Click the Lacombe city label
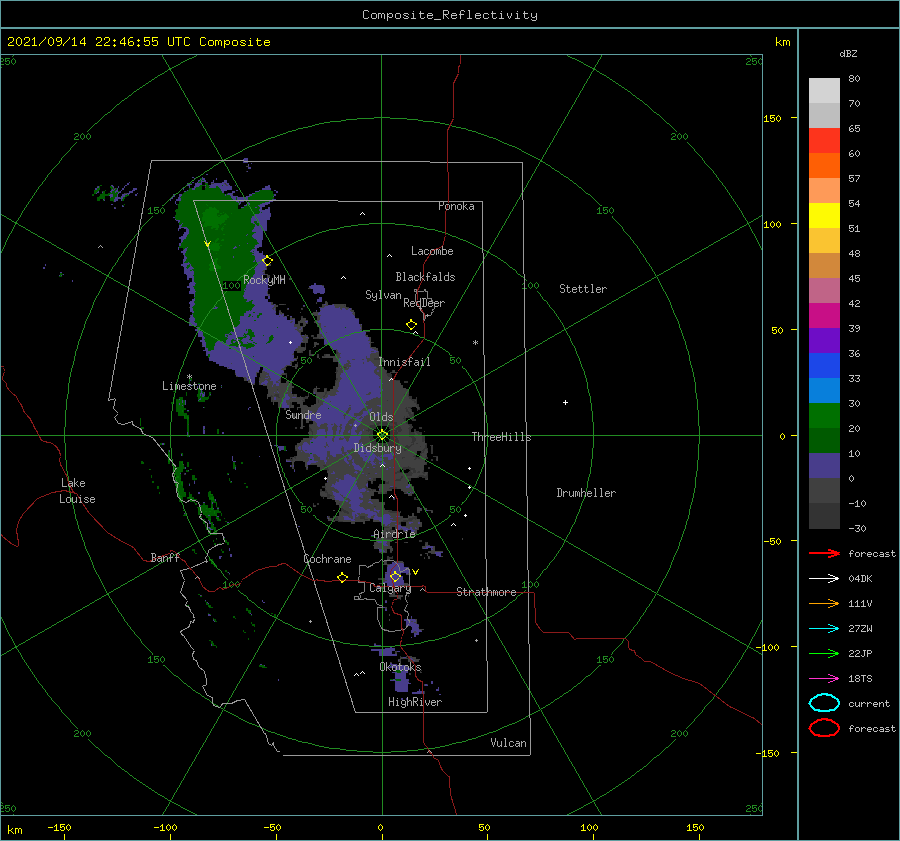The height and width of the screenshot is (841, 900). 432,251
